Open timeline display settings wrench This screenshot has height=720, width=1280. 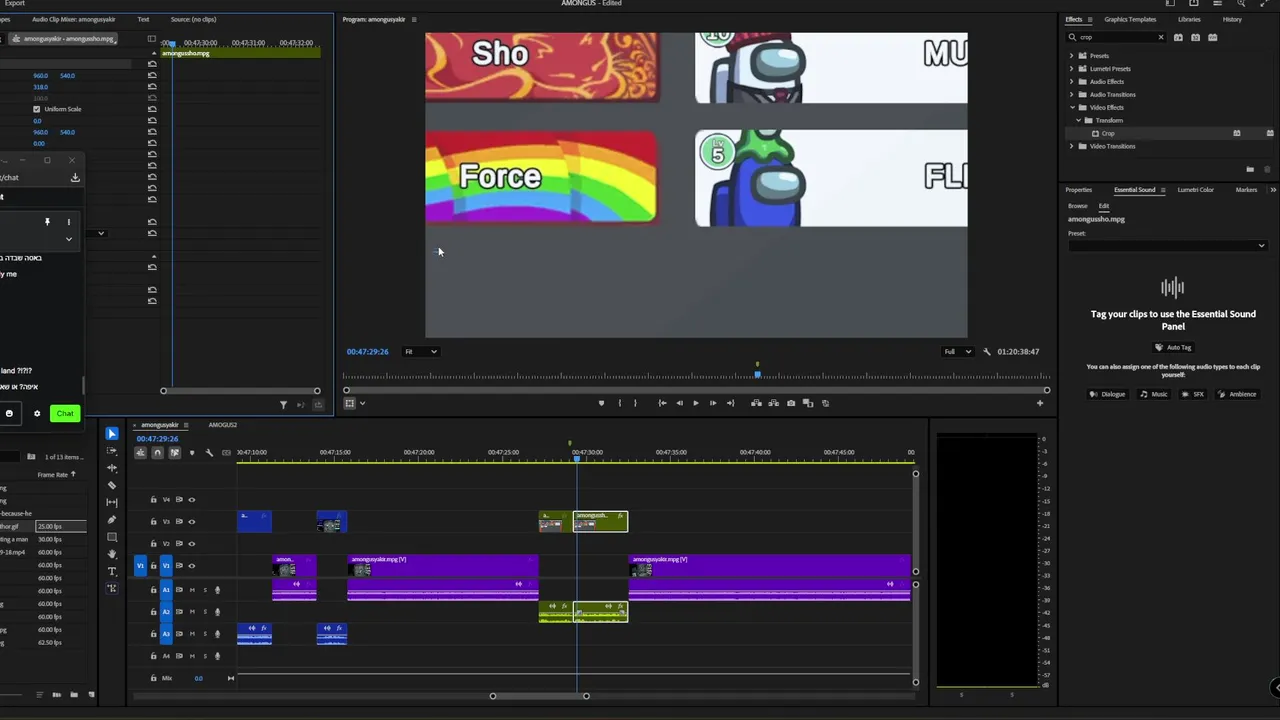[209, 453]
